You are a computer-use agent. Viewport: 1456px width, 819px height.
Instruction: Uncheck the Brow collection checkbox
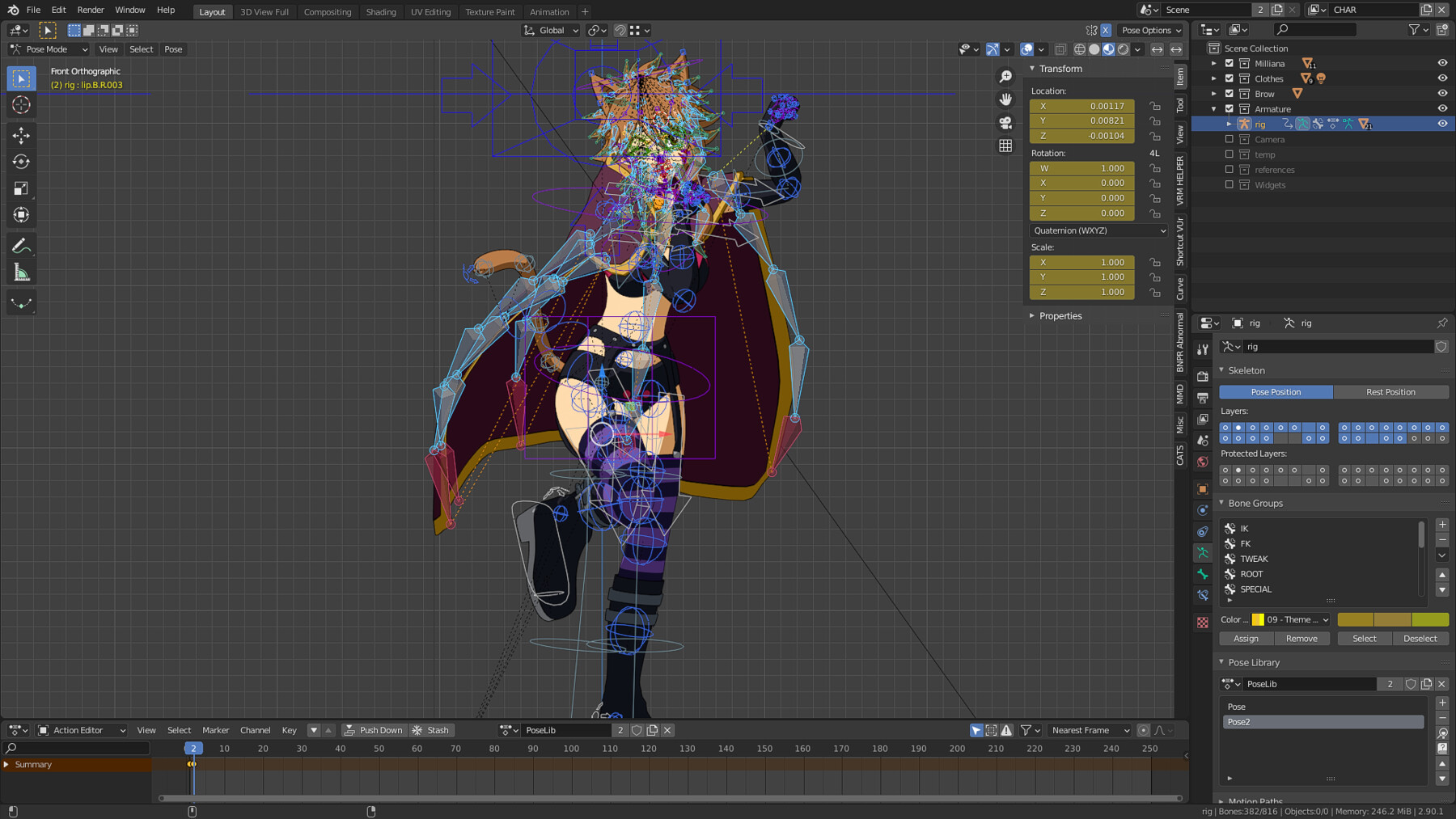1229,94
